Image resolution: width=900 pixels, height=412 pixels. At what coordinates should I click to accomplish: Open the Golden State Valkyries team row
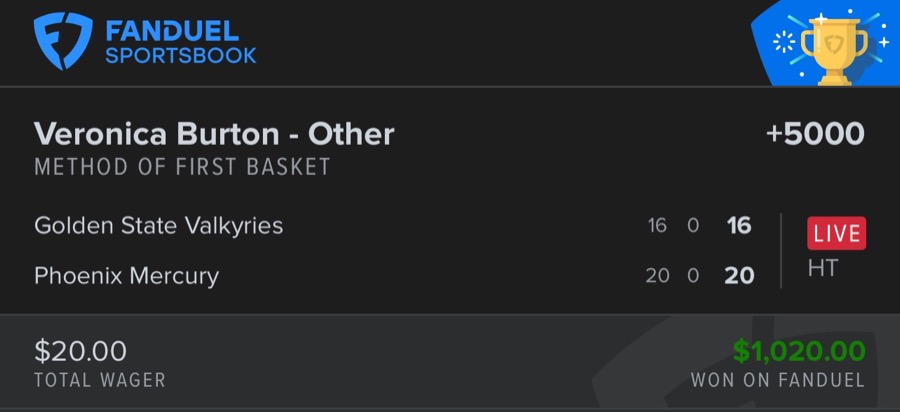[159, 226]
